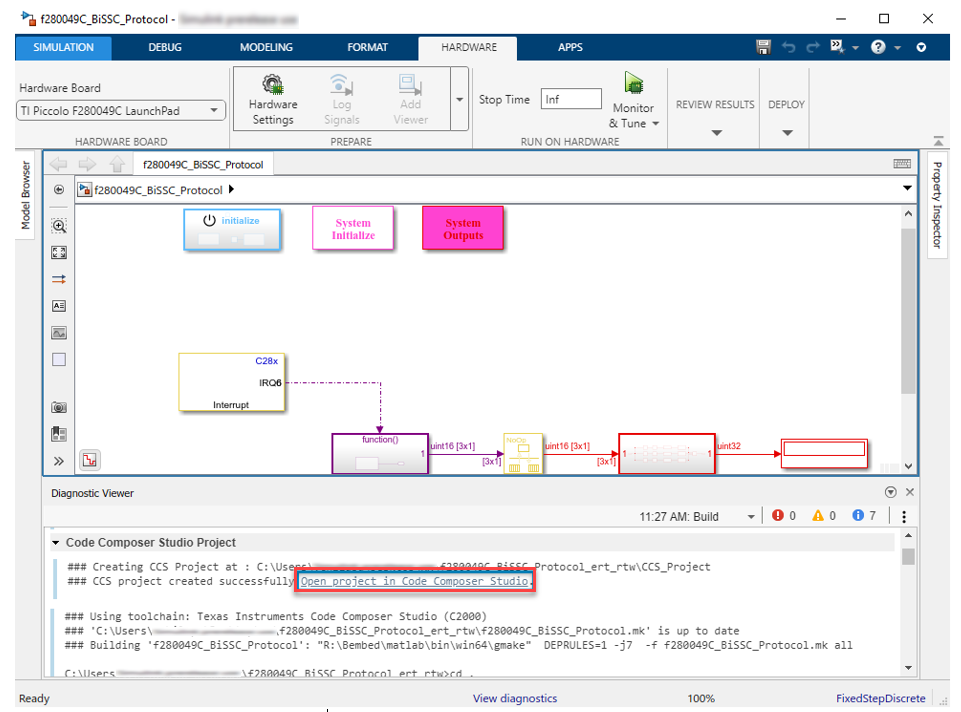The height and width of the screenshot is (712, 961).
Task: Click the Save icon in toolbar
Action: [764, 47]
